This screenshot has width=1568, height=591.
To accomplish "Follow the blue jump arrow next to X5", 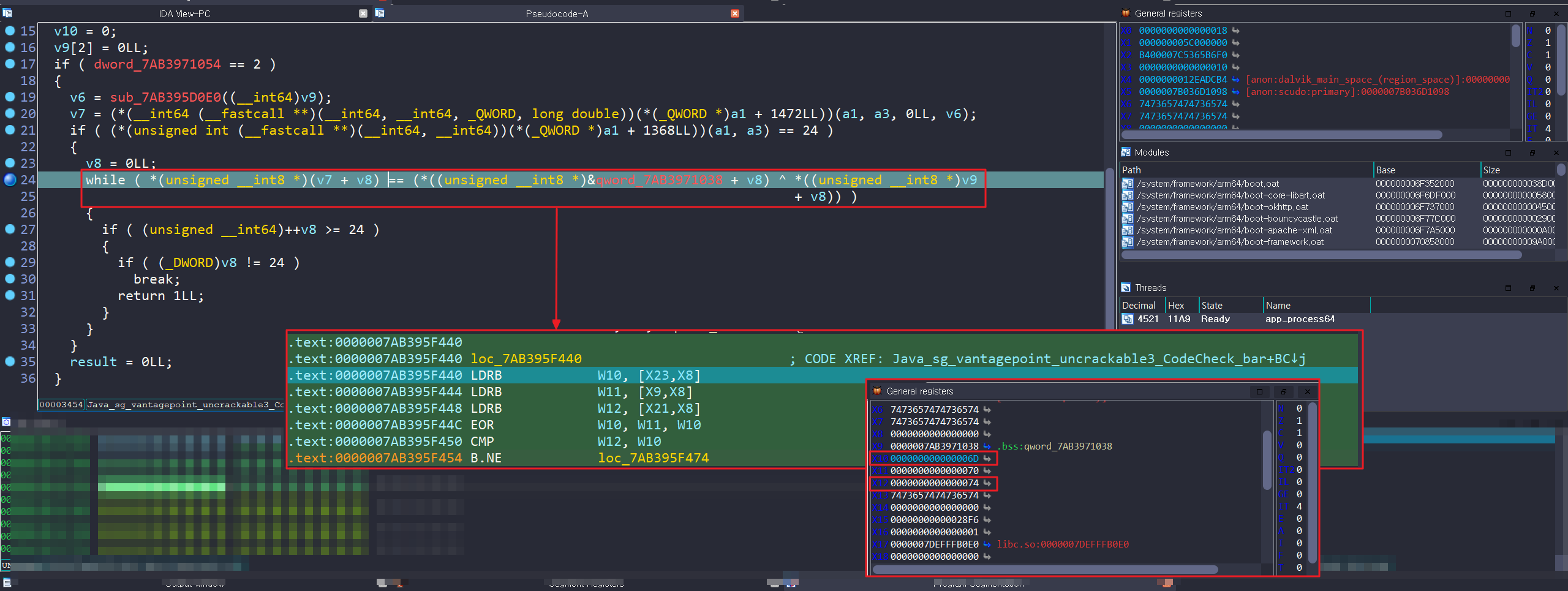I will click(x=1235, y=92).
